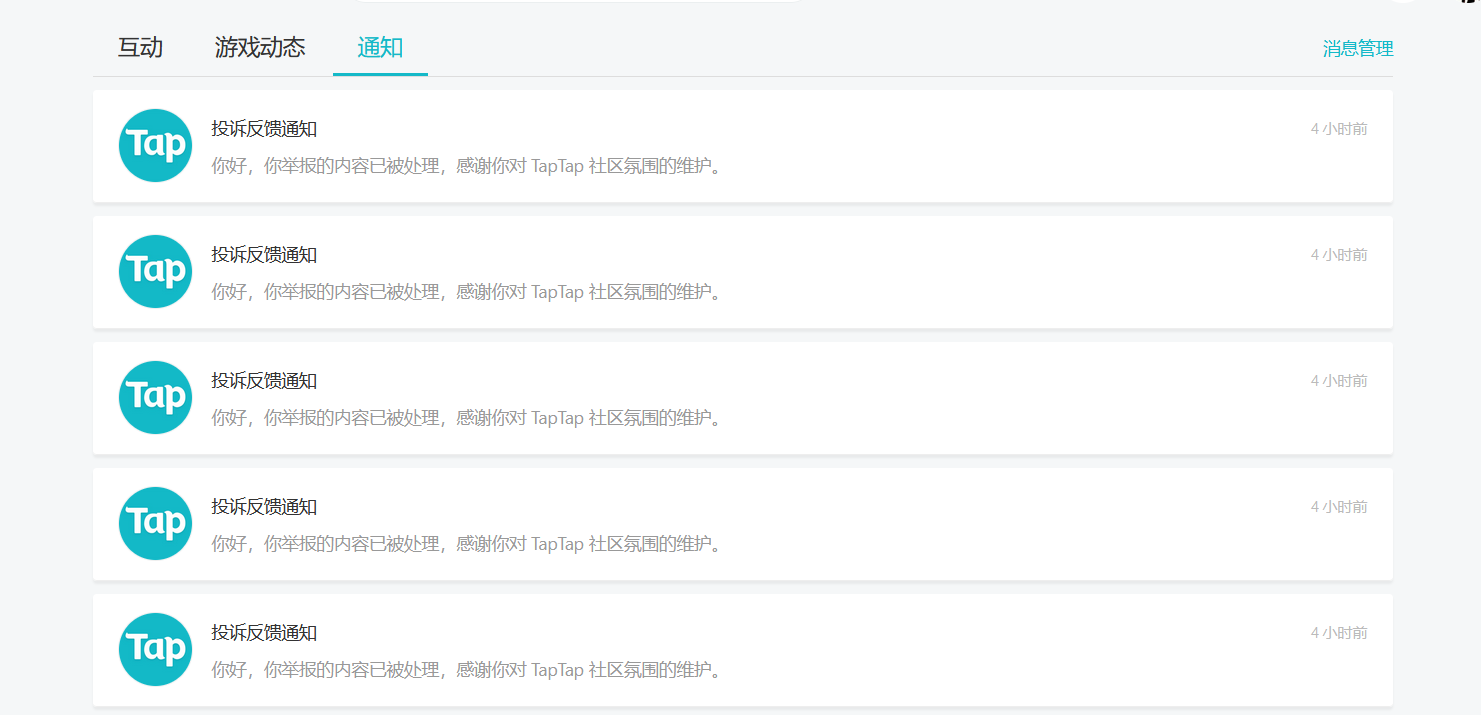The height and width of the screenshot is (715, 1481).
Task: Click the 4 小时前 timestamp on the first notification
Action: tap(1339, 129)
